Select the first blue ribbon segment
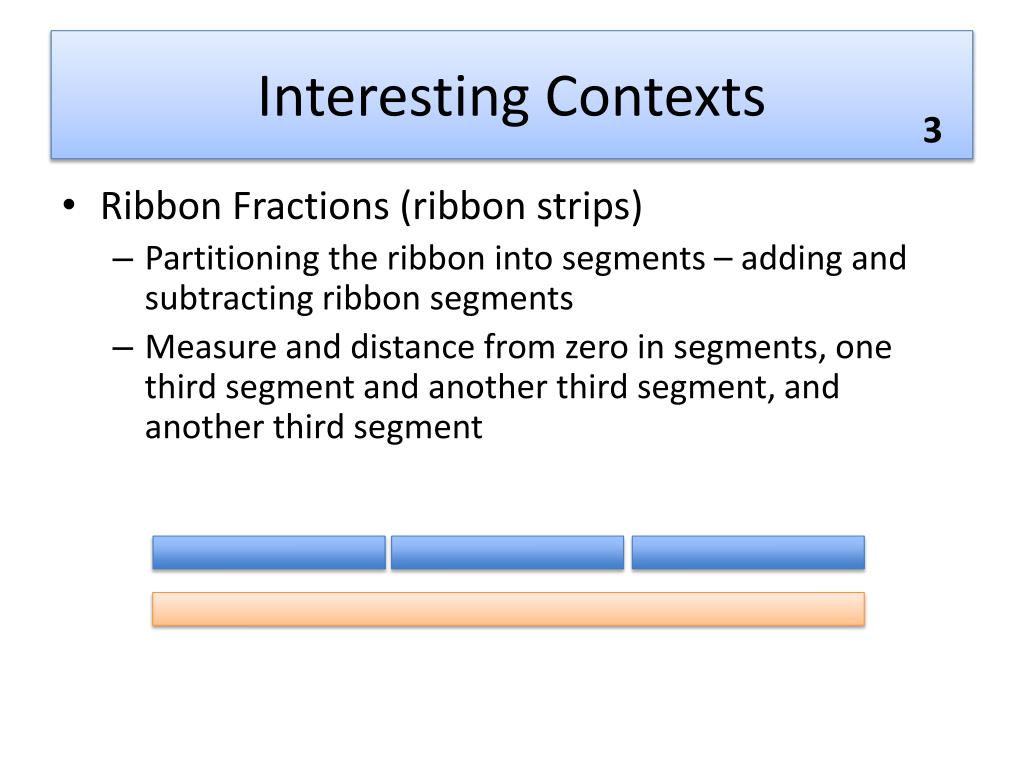 269,552
